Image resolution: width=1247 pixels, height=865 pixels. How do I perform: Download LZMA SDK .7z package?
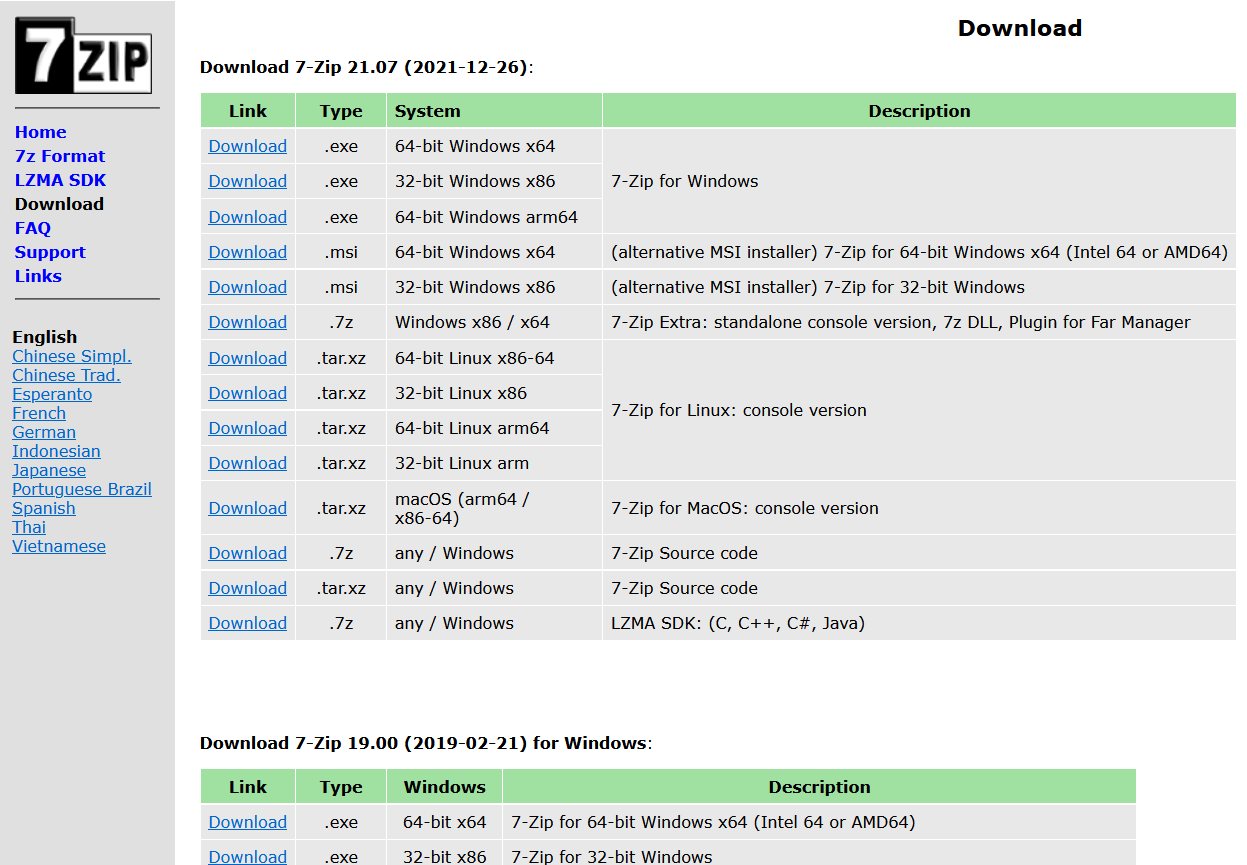coord(247,623)
